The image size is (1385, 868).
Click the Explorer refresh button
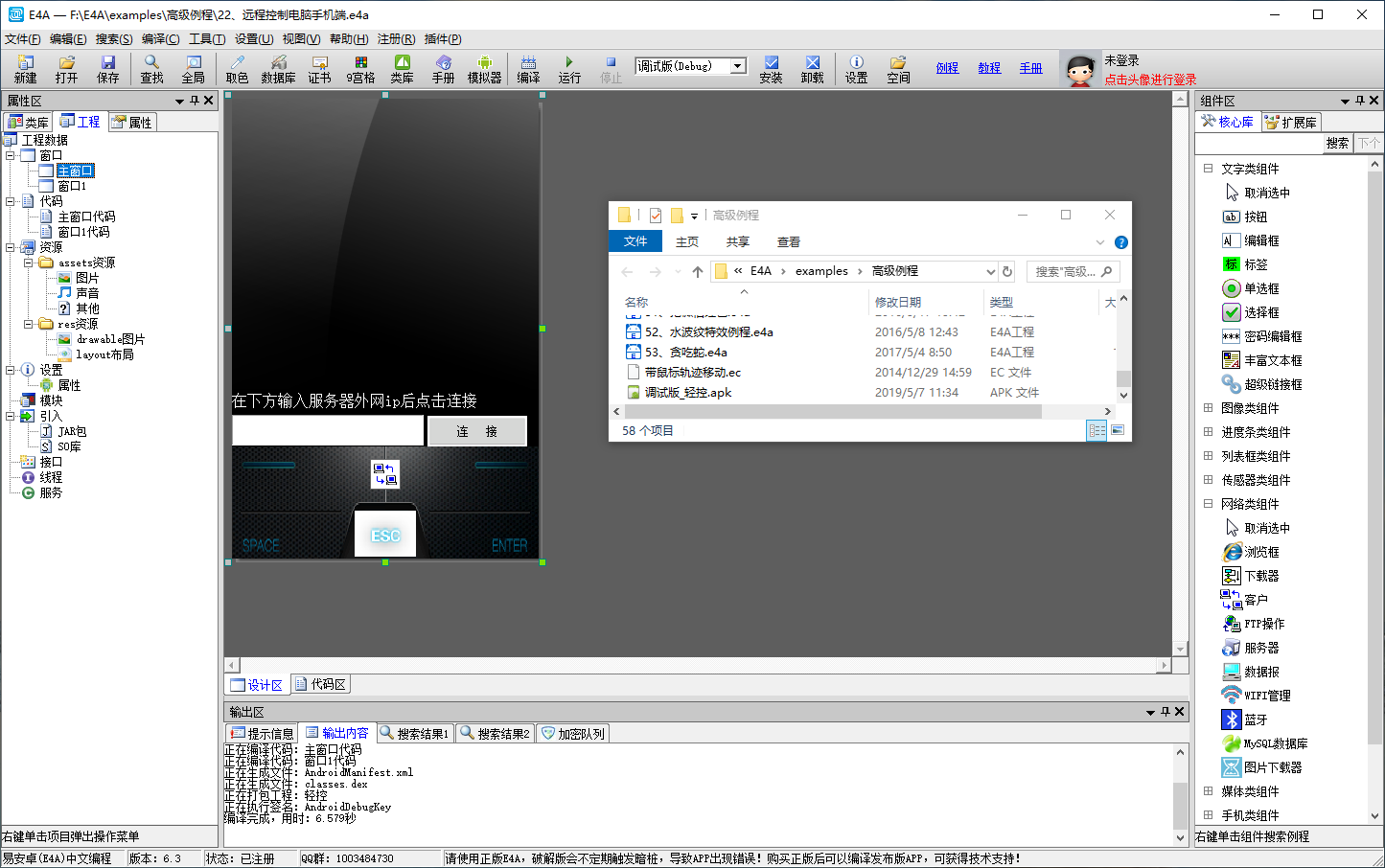pyautogui.click(x=1006, y=272)
